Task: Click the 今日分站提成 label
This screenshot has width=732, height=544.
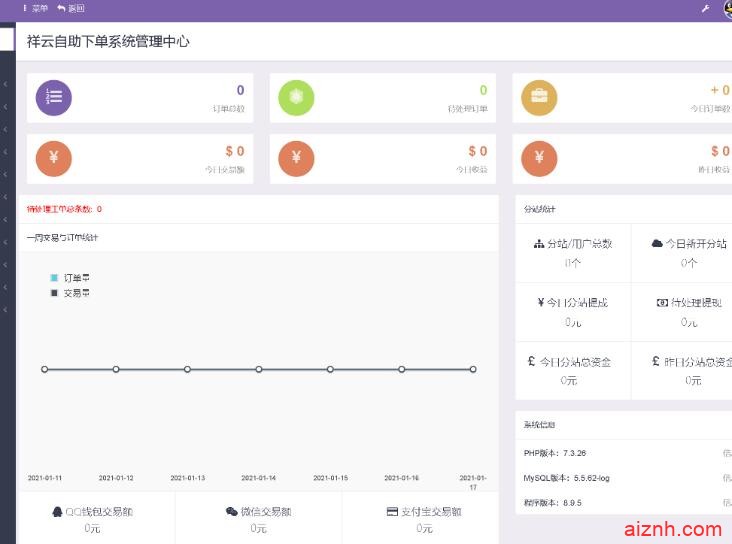Action: pyautogui.click(x=577, y=303)
